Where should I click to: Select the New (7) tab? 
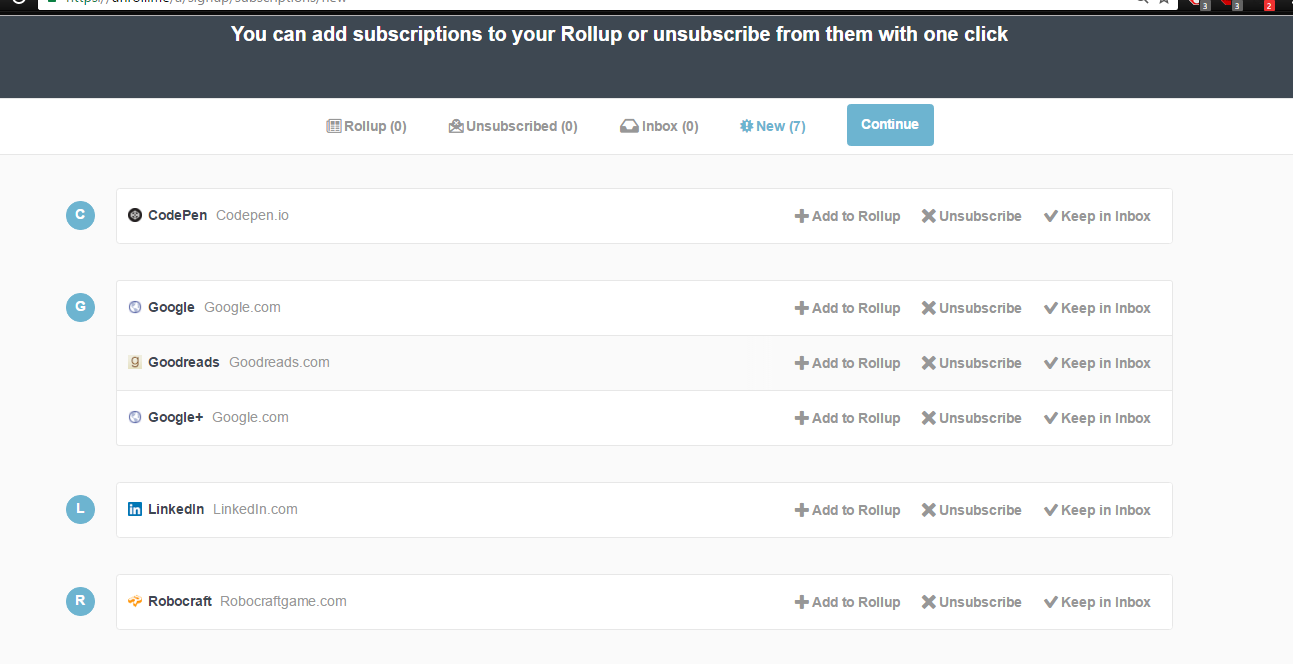(773, 126)
